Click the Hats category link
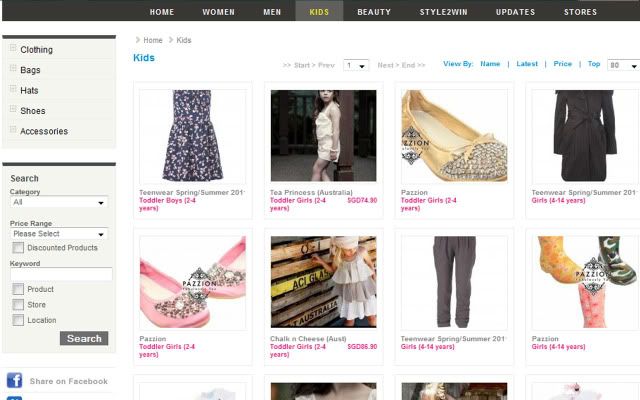This screenshot has height=400, width=640. click(x=29, y=91)
